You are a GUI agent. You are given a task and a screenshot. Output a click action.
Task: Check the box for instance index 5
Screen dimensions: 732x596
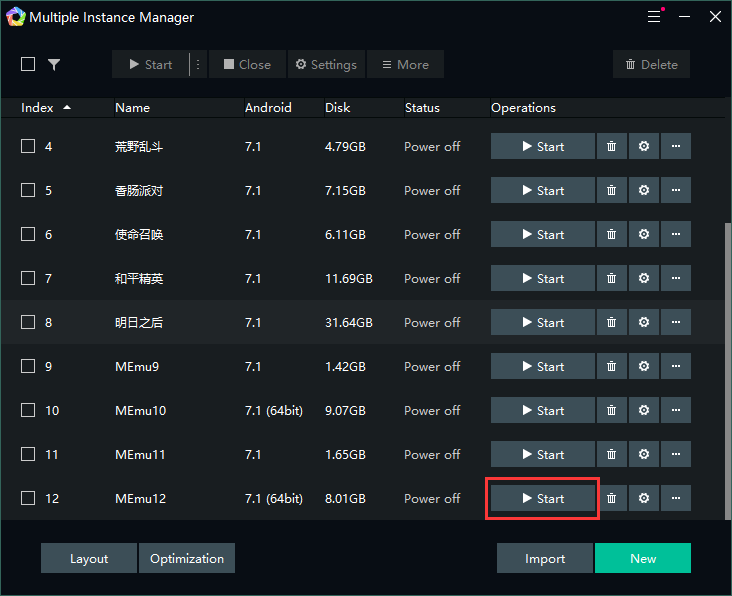[x=28, y=190]
